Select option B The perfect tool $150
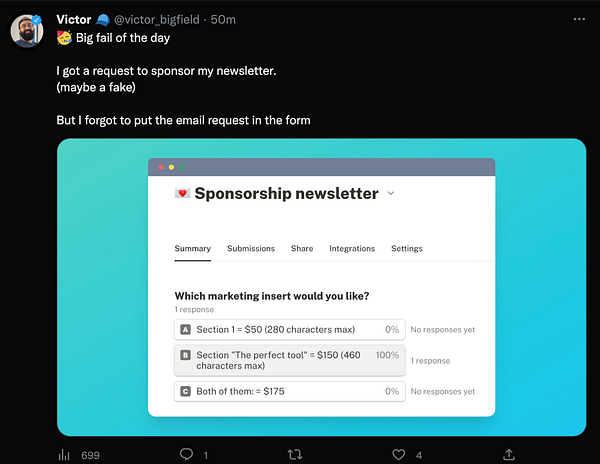 [290, 360]
